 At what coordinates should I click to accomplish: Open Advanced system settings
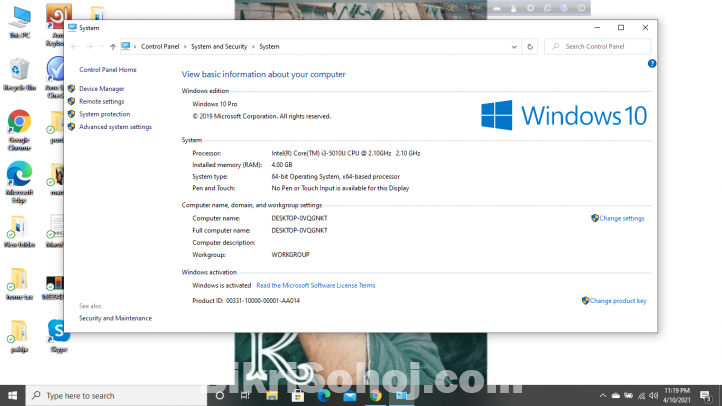click(x=115, y=127)
